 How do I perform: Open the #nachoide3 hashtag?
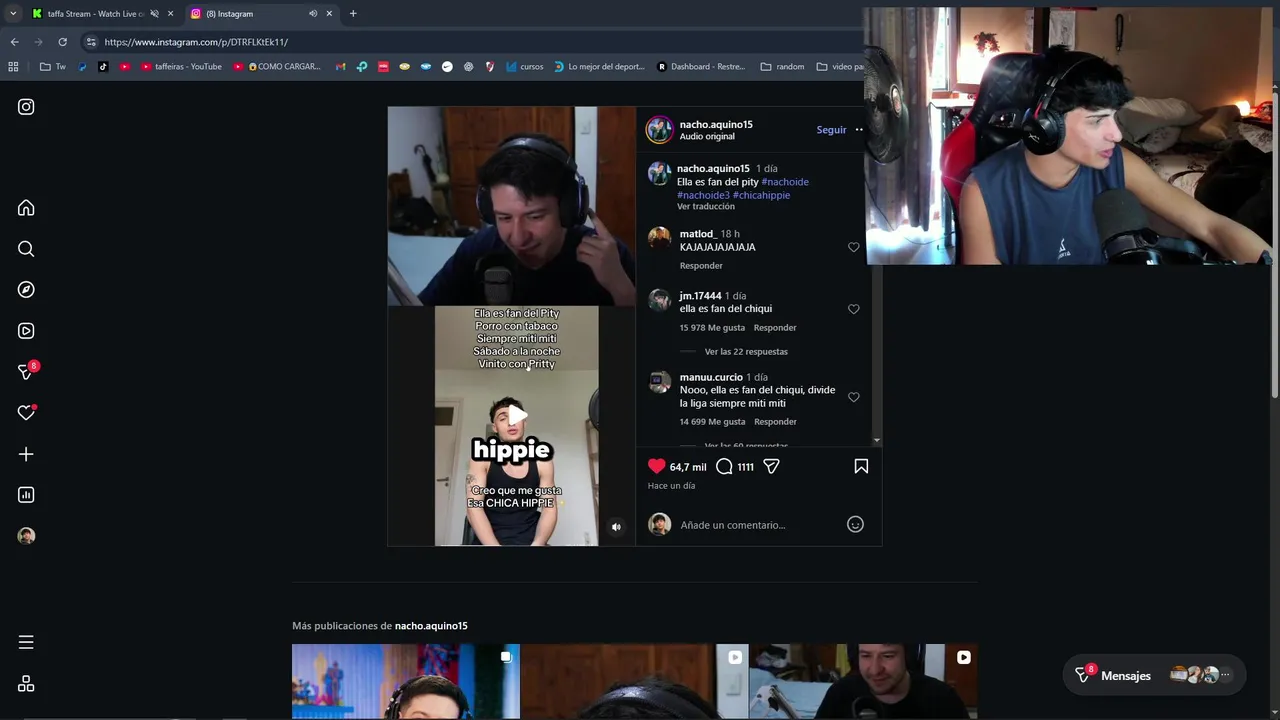[703, 195]
